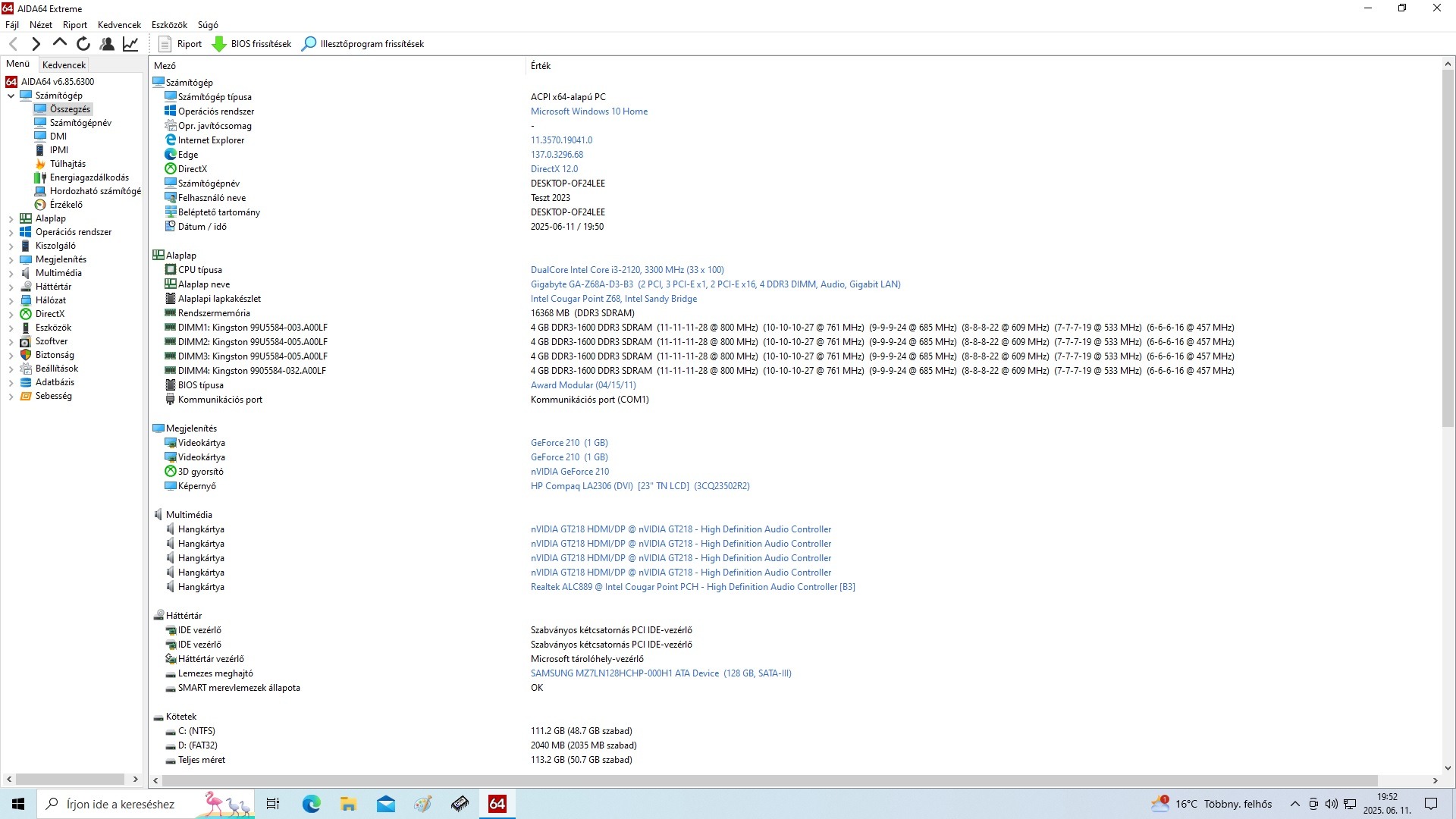The image size is (1456, 819).
Task: Collapse the Számítógép tree node
Action: click(x=11, y=96)
